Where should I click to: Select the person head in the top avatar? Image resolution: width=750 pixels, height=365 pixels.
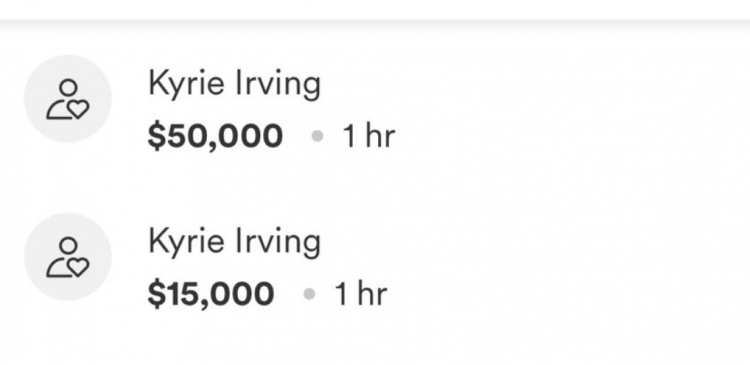68,87
